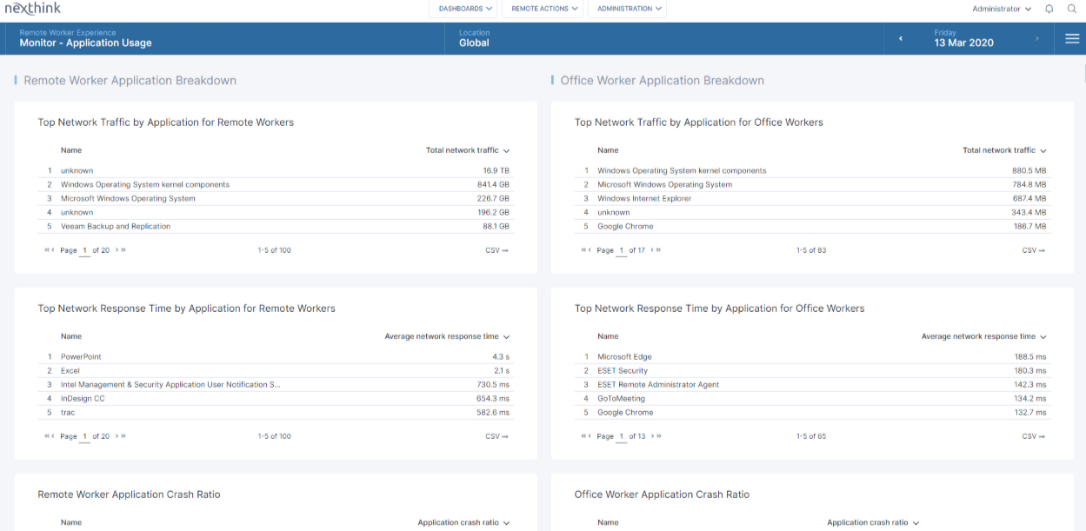Click the search magnifier icon
This screenshot has height=531, width=1086.
[x=1070, y=9]
